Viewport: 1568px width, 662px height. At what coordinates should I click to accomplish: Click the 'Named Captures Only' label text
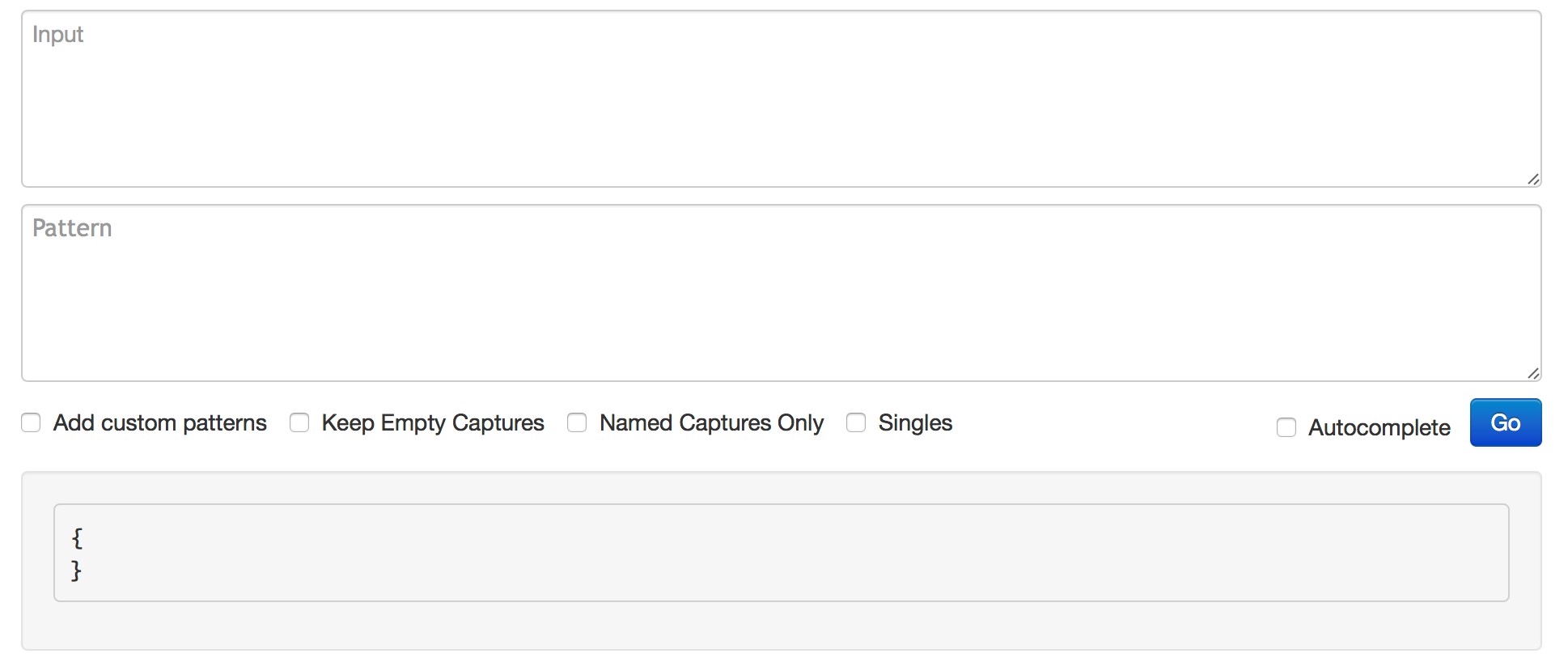(711, 422)
